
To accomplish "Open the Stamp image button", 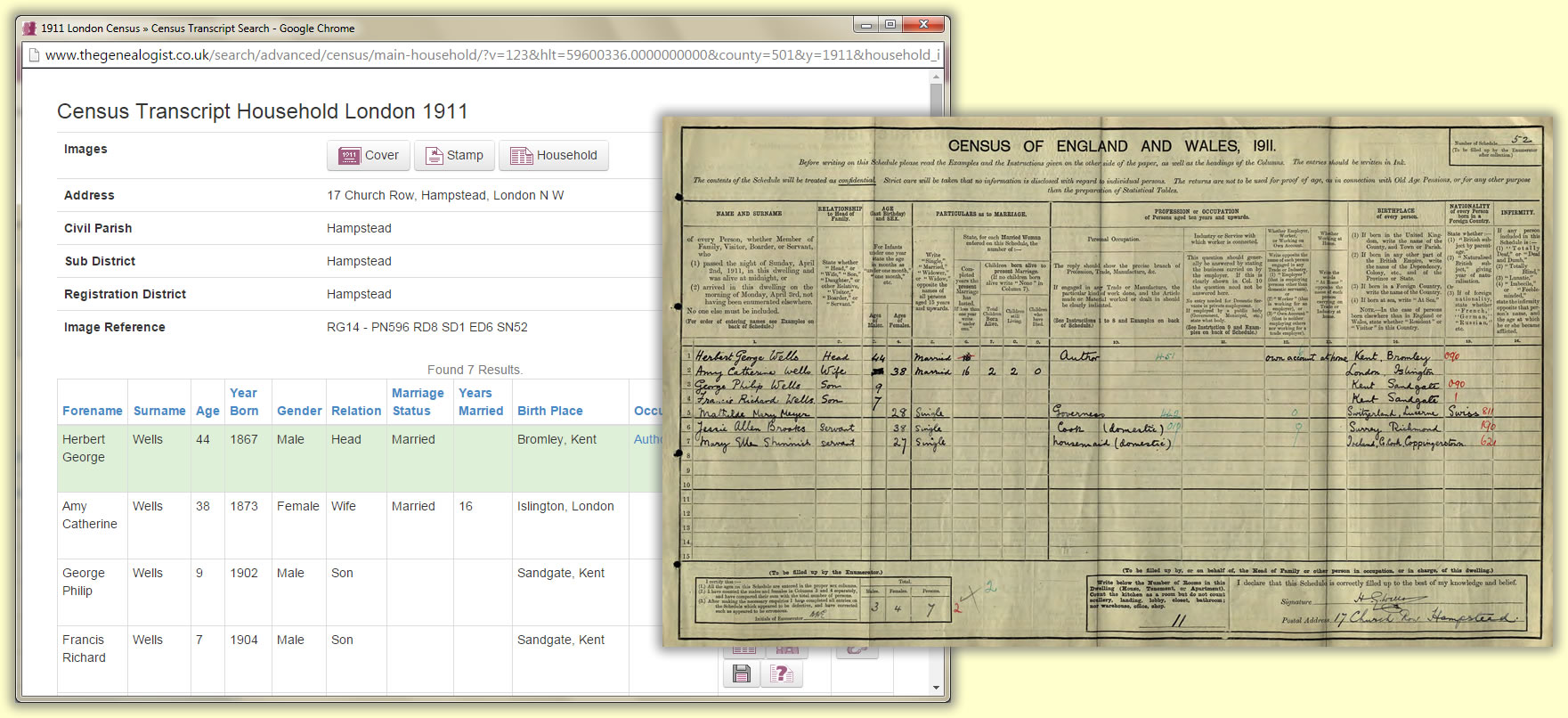I will (454, 155).
